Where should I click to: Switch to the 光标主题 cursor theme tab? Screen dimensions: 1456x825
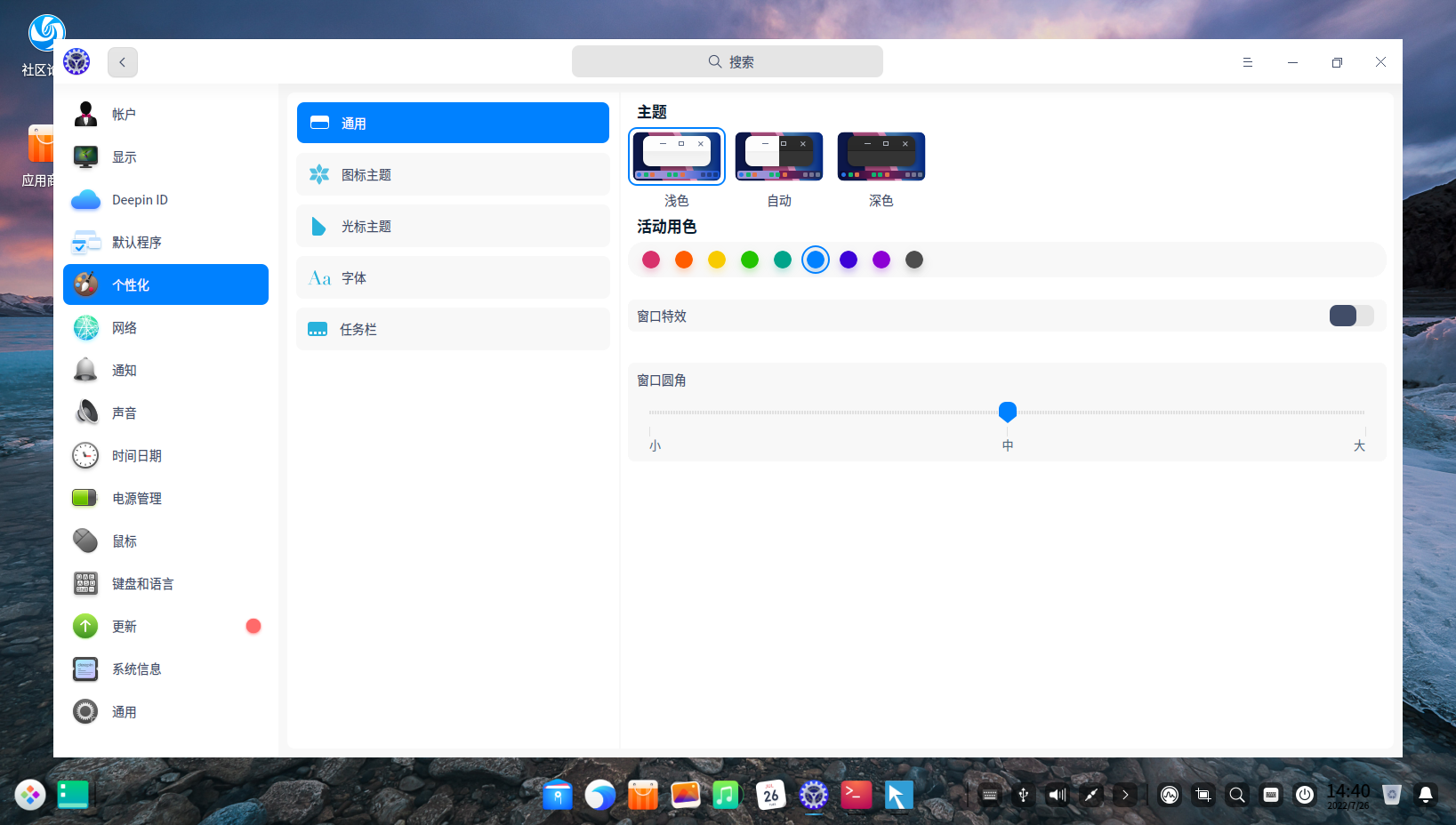coord(453,227)
